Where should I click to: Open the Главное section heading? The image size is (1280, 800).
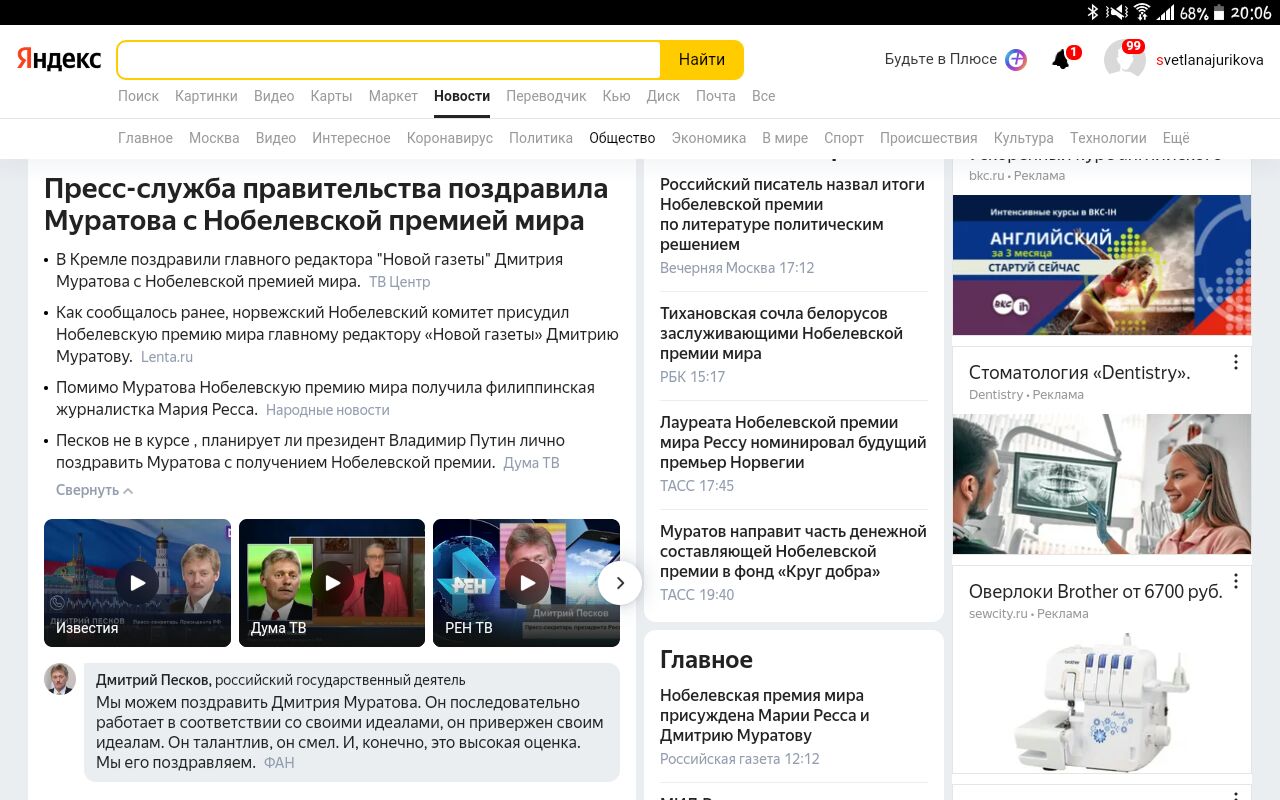tap(706, 660)
